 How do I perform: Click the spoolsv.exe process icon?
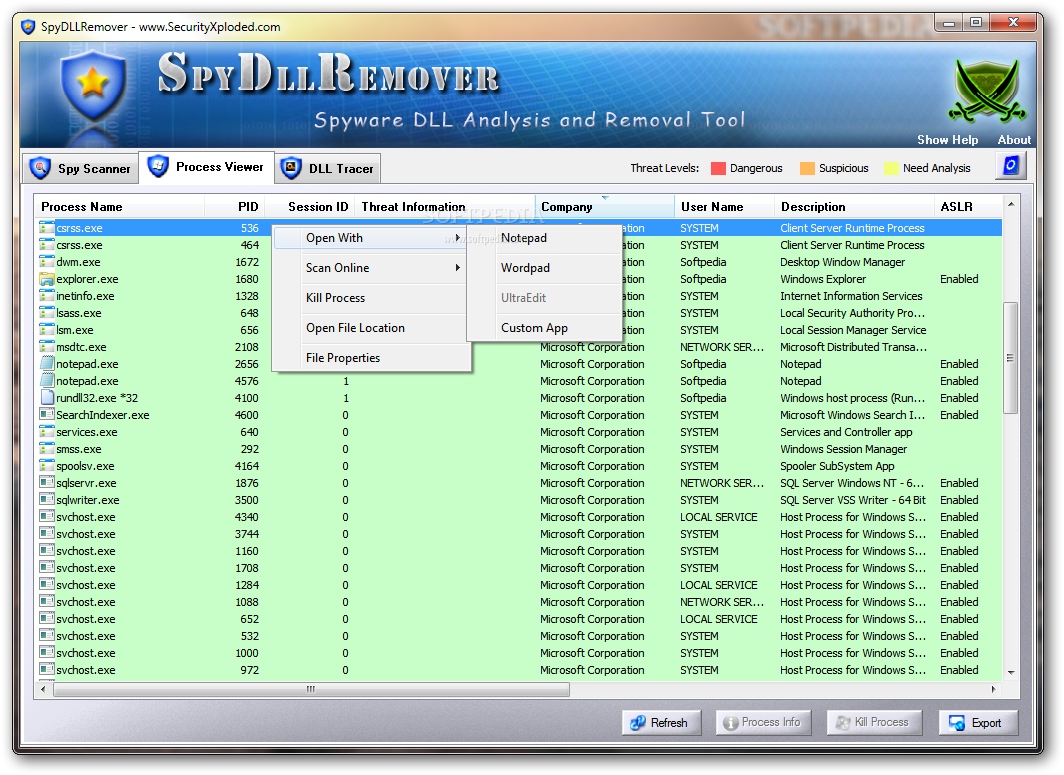[47, 466]
